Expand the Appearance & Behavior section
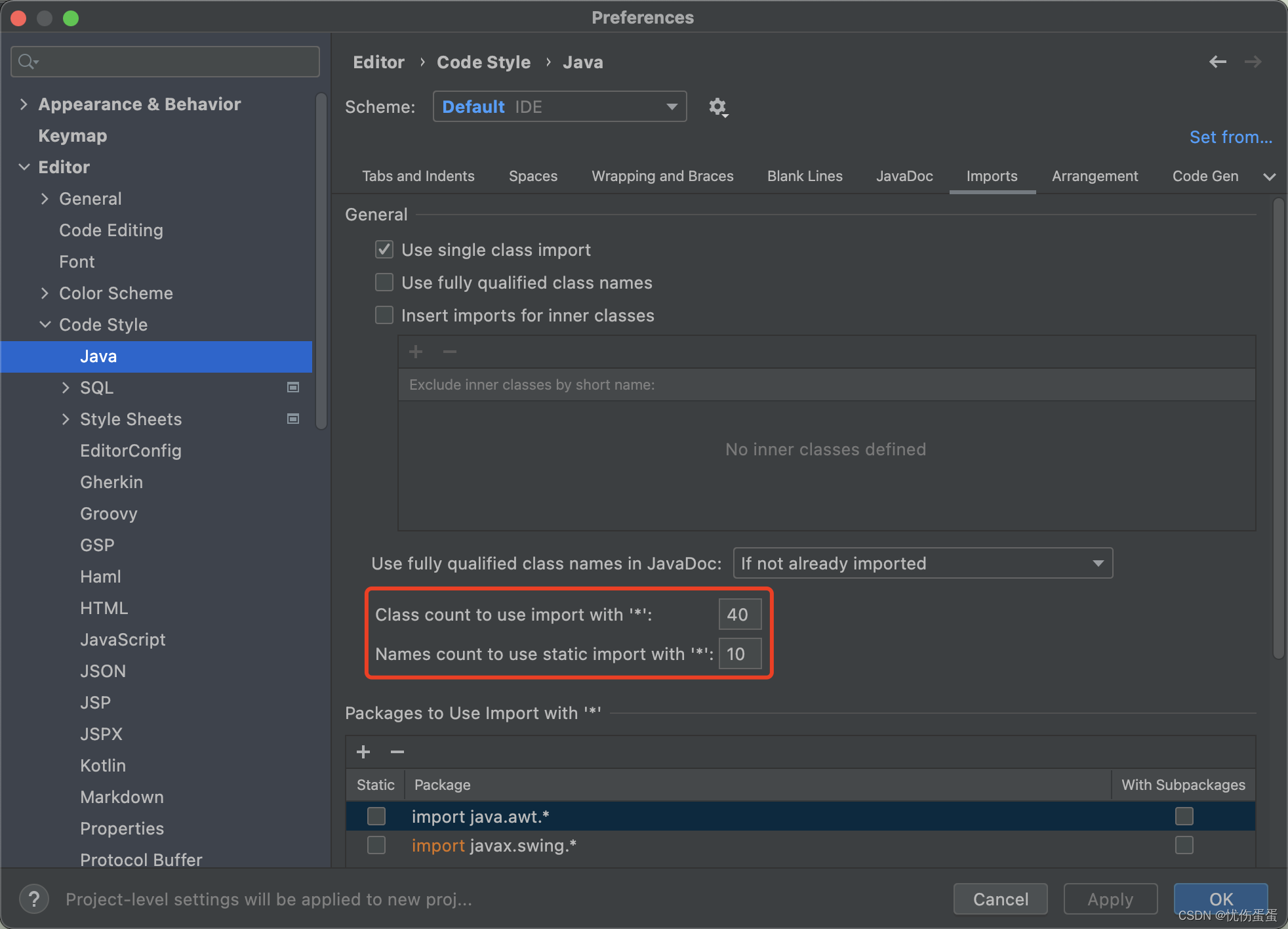This screenshot has width=1288, height=929. (x=24, y=104)
